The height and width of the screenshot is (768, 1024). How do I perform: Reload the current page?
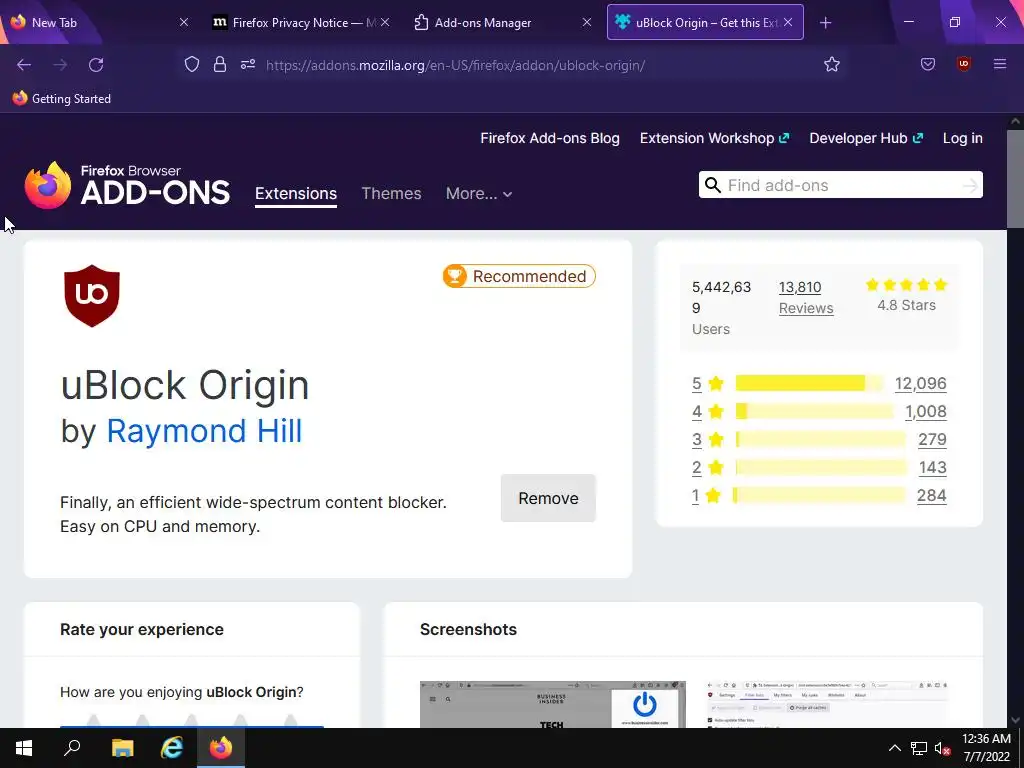click(96, 65)
